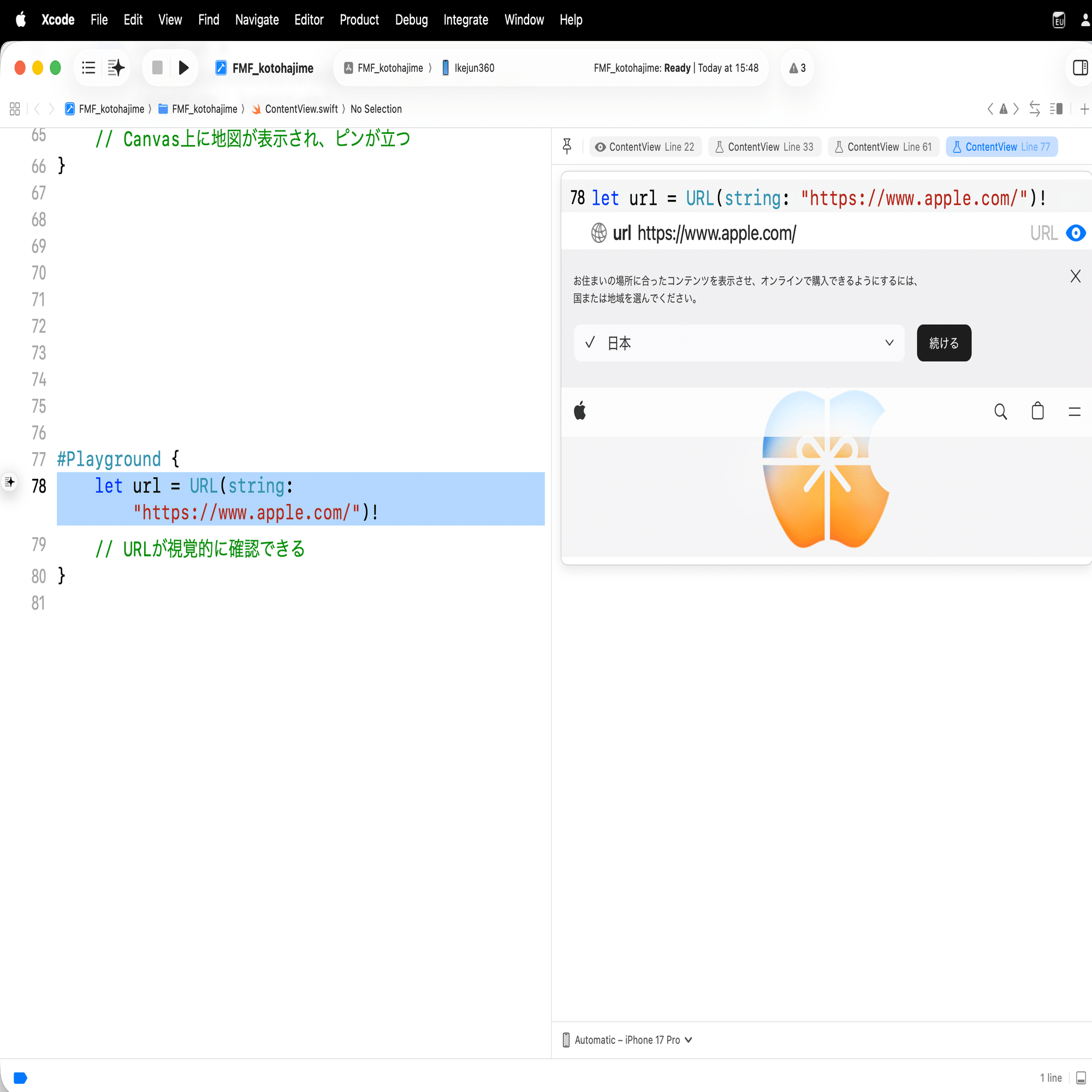Viewport: 1092px width, 1092px height.
Task: Open the shopping bag in the Apple preview
Action: (x=1038, y=411)
